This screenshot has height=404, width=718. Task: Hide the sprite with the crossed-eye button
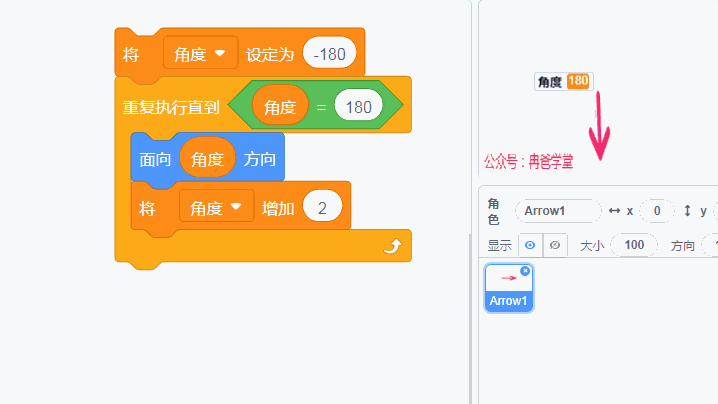pos(555,245)
